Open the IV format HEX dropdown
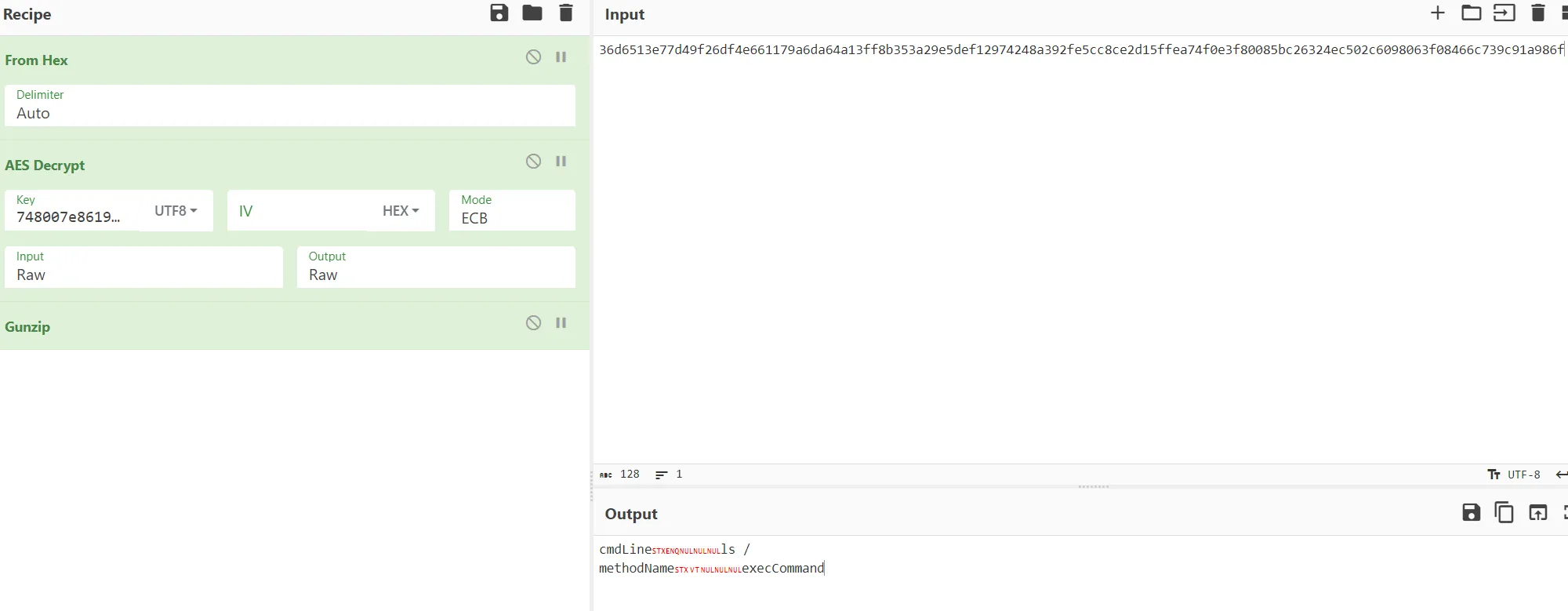This screenshot has width=1568, height=611. tap(401, 211)
